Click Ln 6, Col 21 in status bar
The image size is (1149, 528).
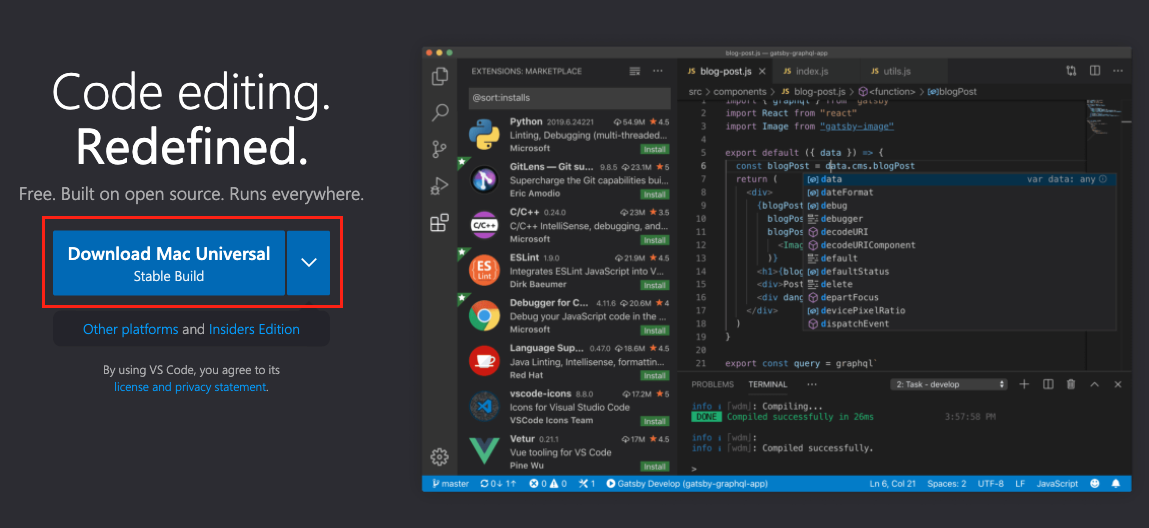(893, 484)
